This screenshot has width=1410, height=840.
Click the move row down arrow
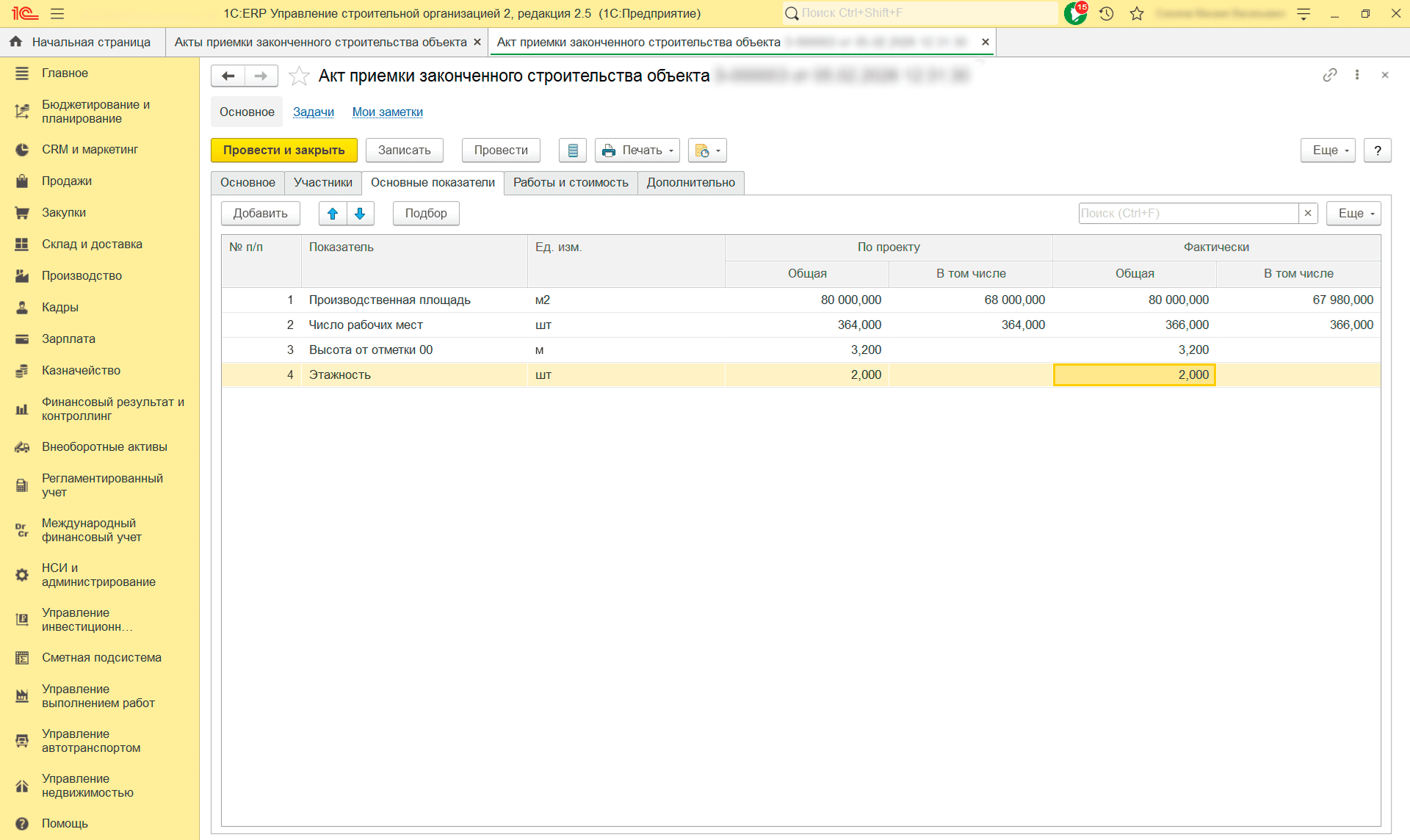(x=360, y=214)
